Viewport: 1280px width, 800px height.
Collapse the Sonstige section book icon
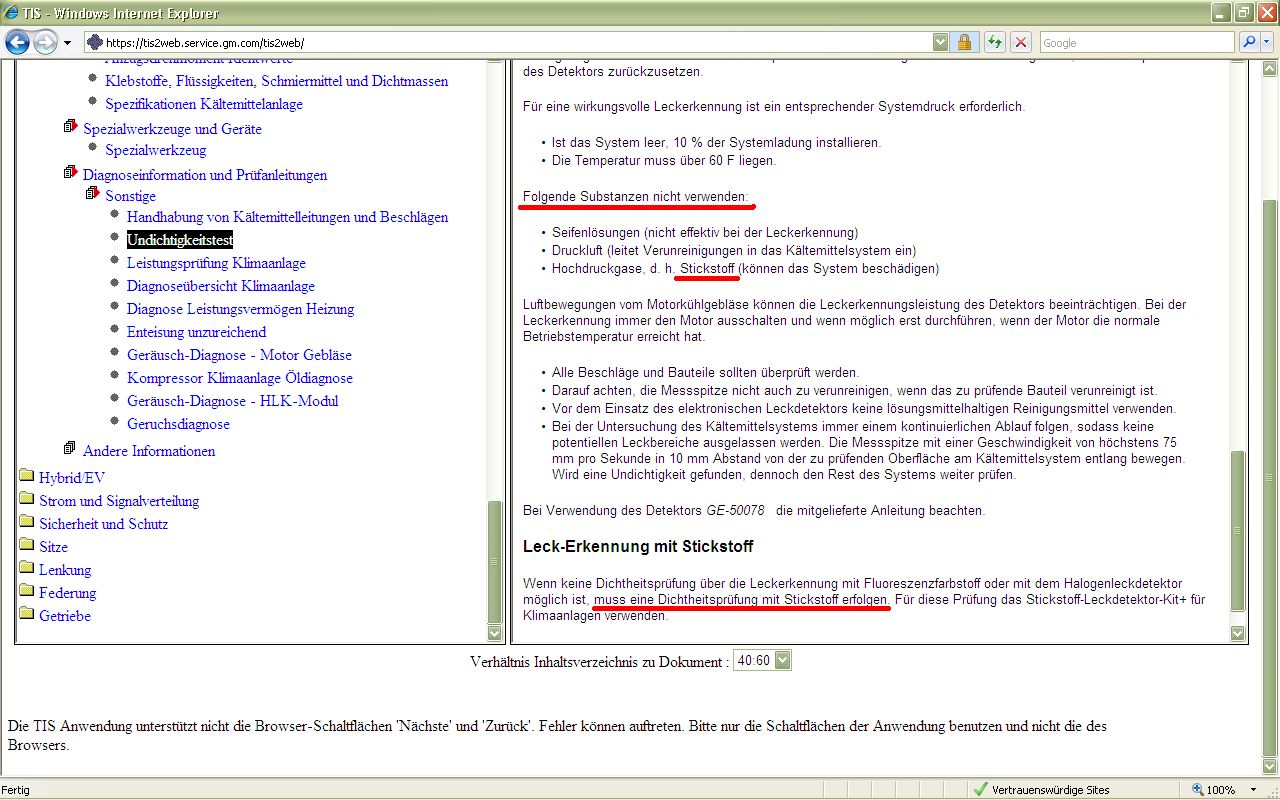click(x=92, y=194)
